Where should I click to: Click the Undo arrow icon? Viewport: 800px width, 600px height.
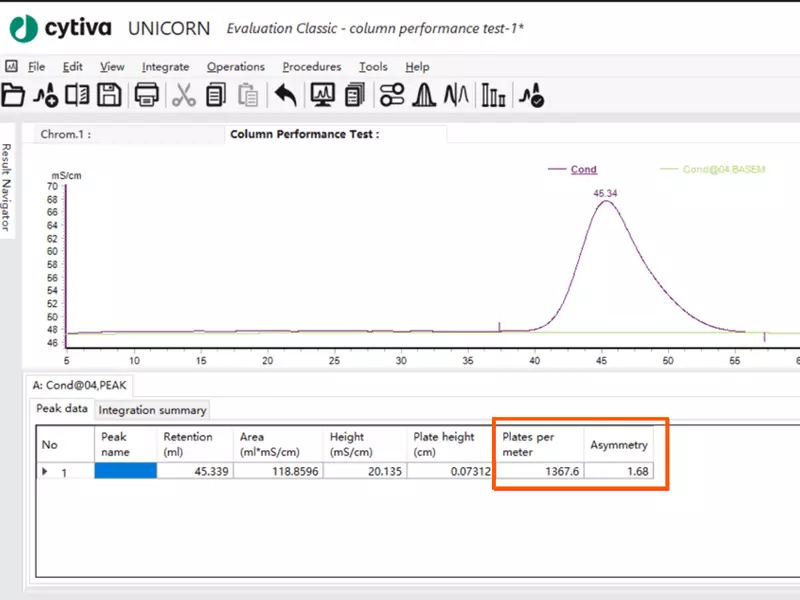(286, 96)
